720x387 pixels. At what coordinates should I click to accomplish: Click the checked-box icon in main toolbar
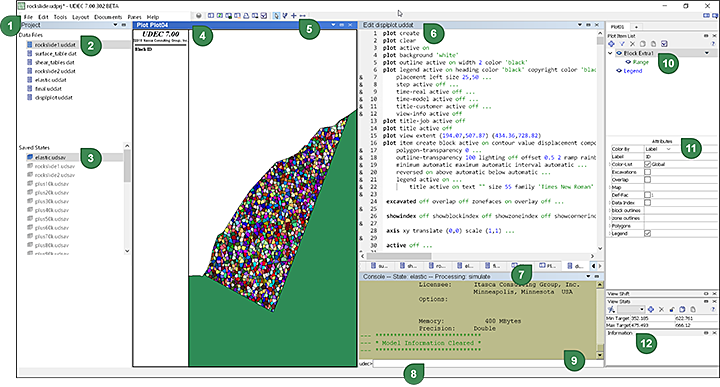click(264, 16)
